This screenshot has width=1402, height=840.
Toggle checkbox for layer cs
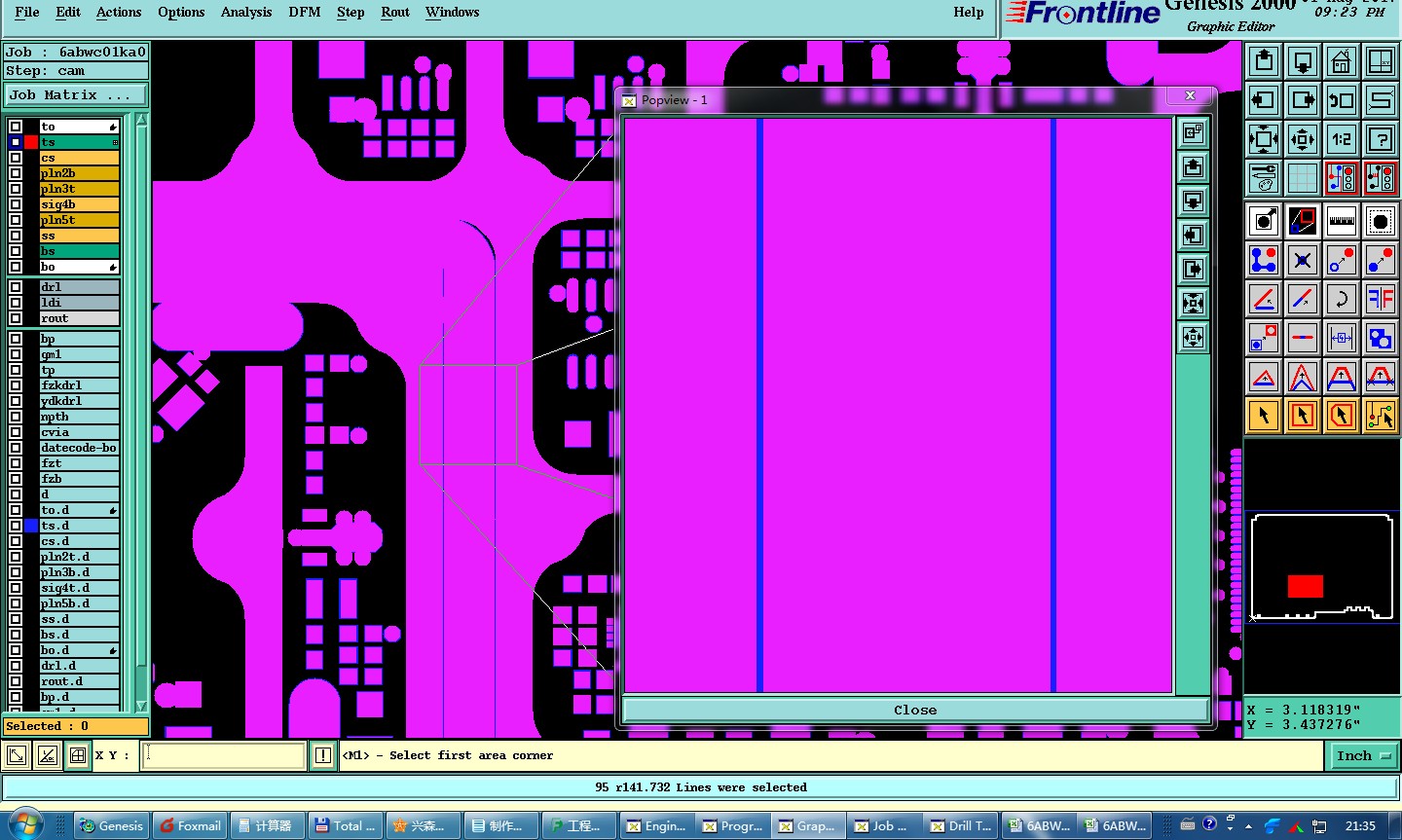click(x=16, y=158)
